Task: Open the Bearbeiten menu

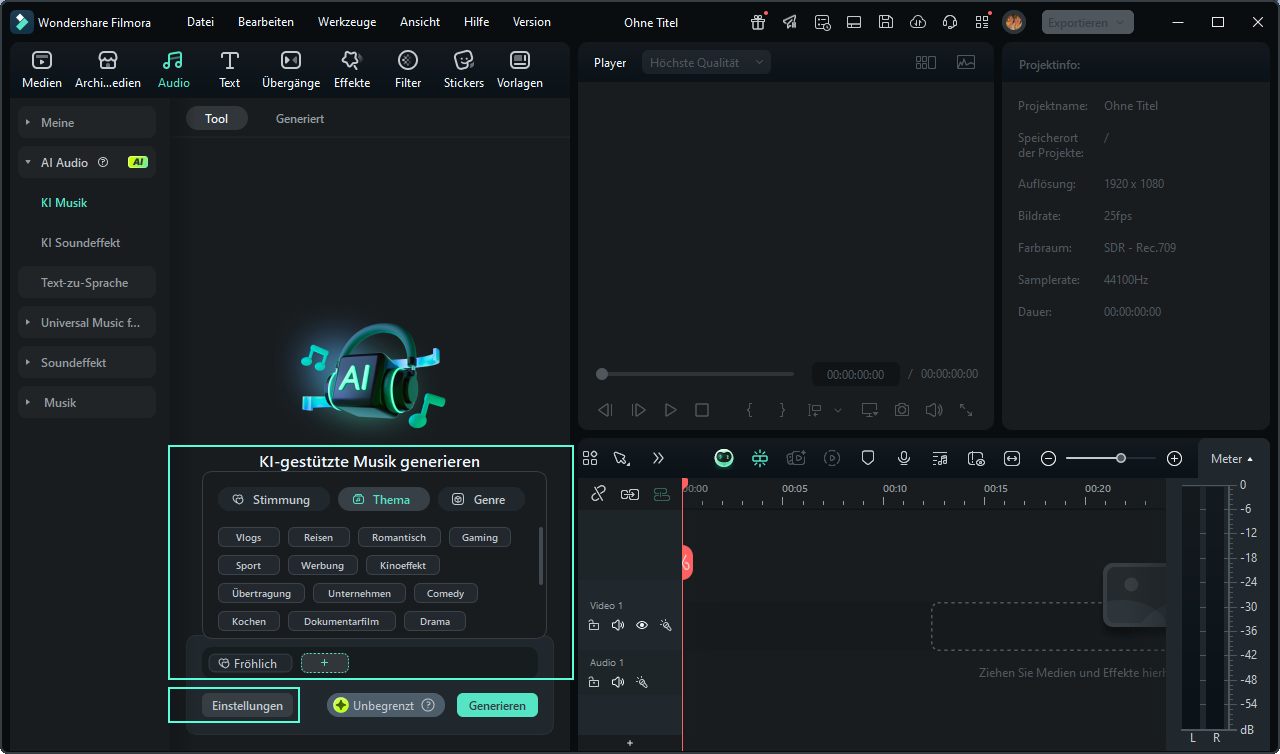Action: pyautogui.click(x=266, y=22)
